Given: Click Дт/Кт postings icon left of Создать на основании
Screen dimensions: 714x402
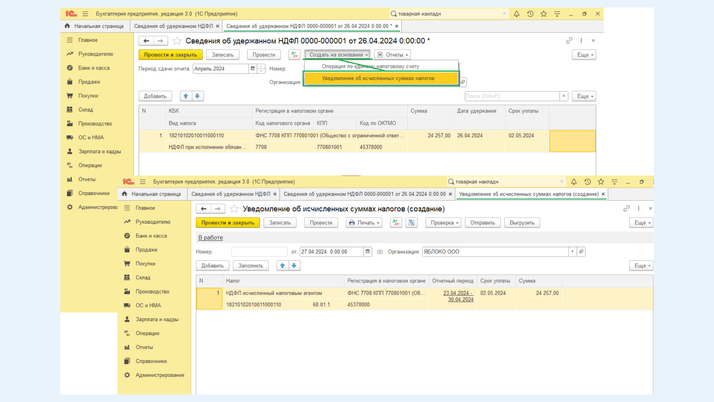Looking at the screenshot, I should point(294,55).
